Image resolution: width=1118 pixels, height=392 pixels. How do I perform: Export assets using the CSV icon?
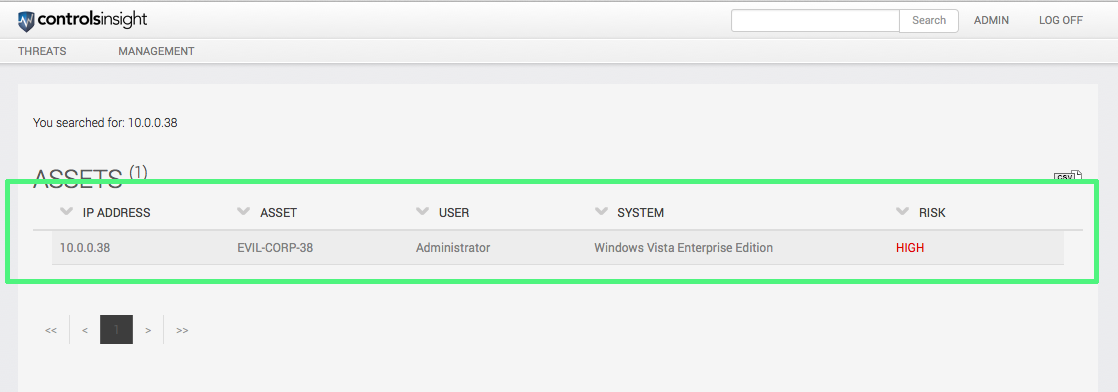[x=1067, y=175]
